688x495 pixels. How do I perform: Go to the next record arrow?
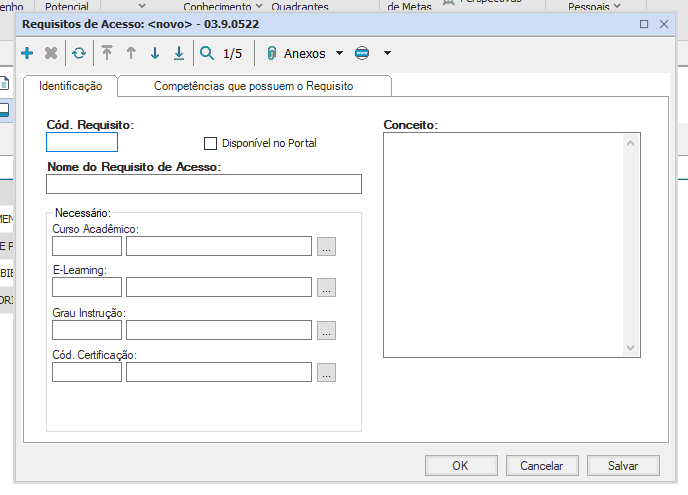pyautogui.click(x=155, y=53)
